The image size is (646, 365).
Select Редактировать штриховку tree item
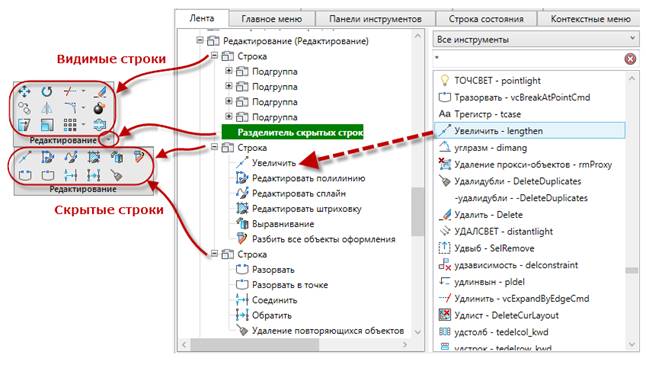coord(307,208)
